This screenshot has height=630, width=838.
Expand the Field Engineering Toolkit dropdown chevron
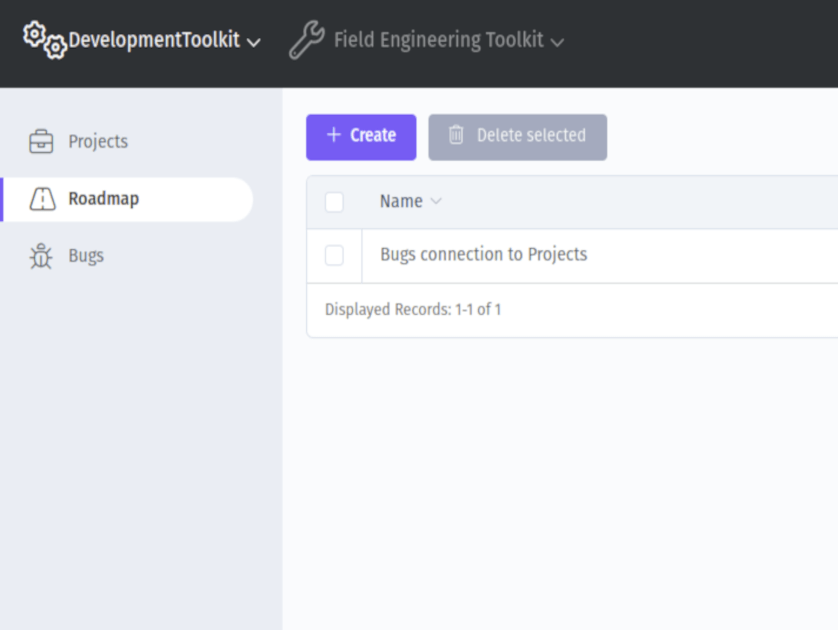click(x=557, y=42)
